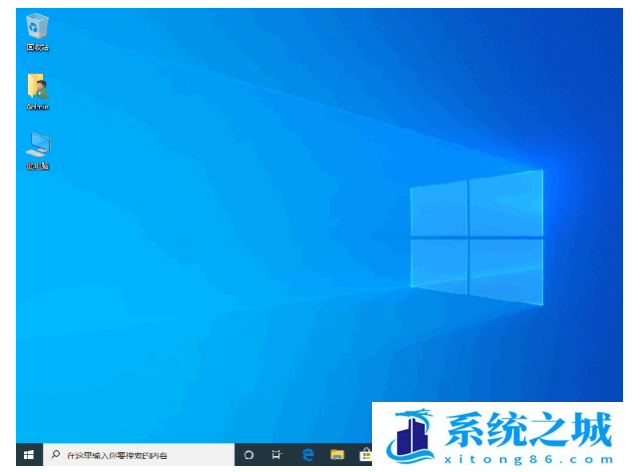
Task: Launch Microsoft Edge from taskbar
Action: [308, 455]
